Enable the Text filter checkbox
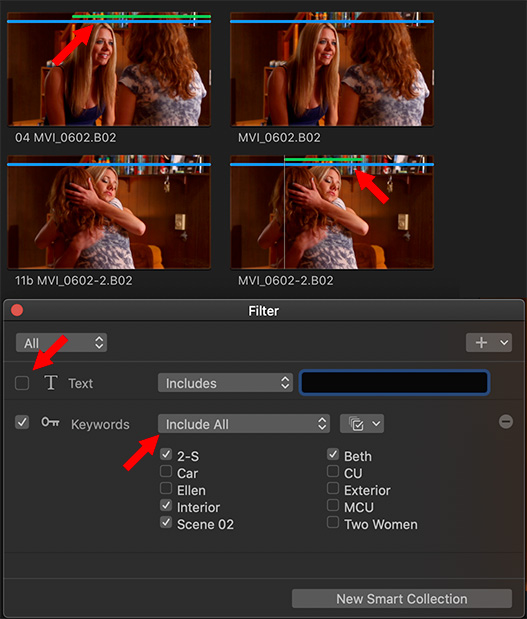527x619 pixels. 22,383
